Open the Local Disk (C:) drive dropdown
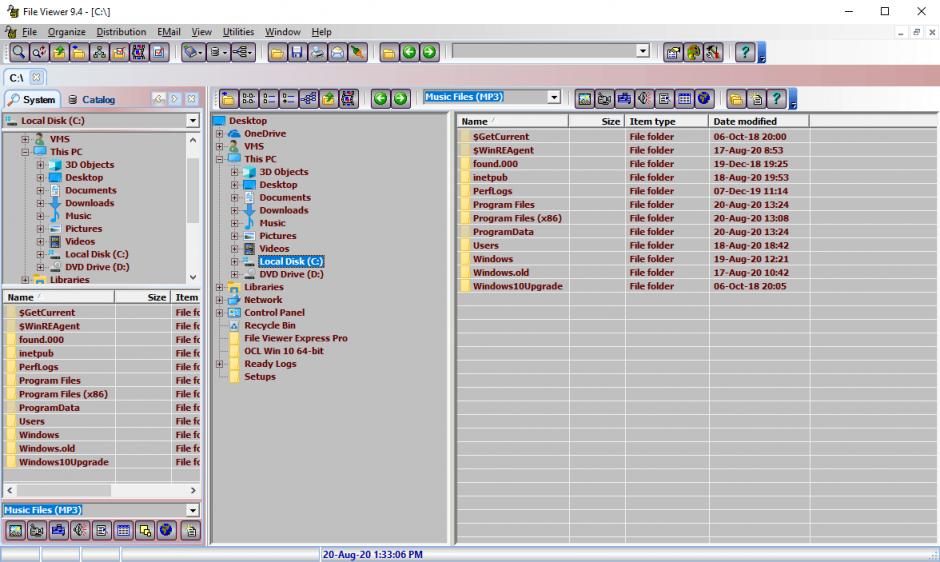Image resolution: width=940 pixels, height=562 pixels. [193, 121]
